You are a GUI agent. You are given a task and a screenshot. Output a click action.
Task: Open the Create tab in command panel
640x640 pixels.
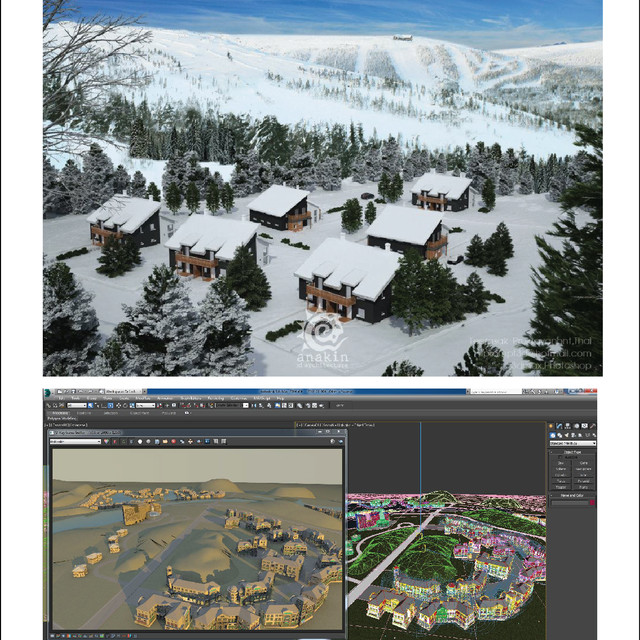pyautogui.click(x=553, y=424)
